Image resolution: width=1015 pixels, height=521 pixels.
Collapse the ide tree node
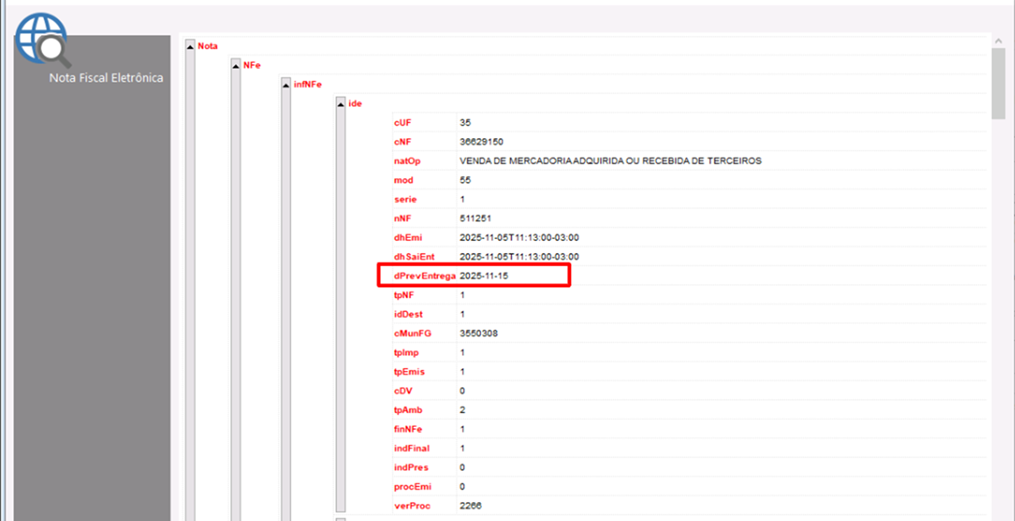[340, 103]
